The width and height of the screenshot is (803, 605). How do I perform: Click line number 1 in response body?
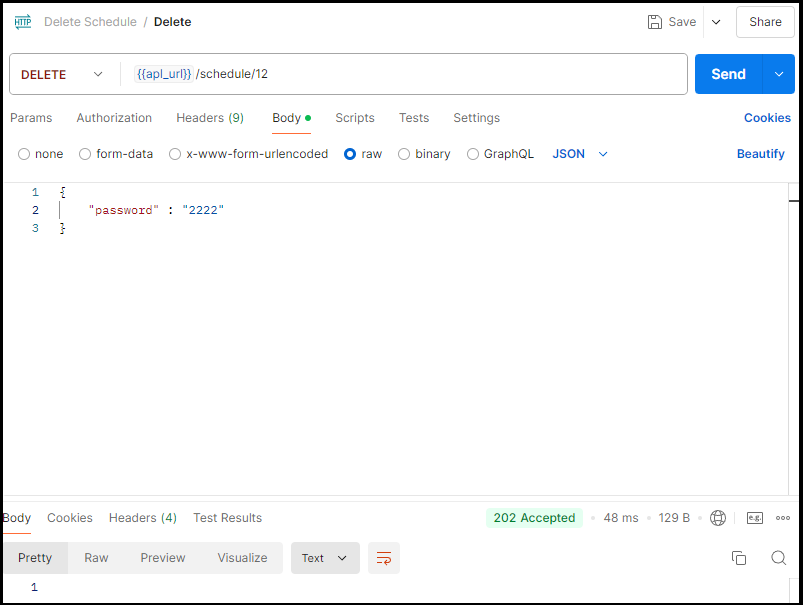point(34,587)
